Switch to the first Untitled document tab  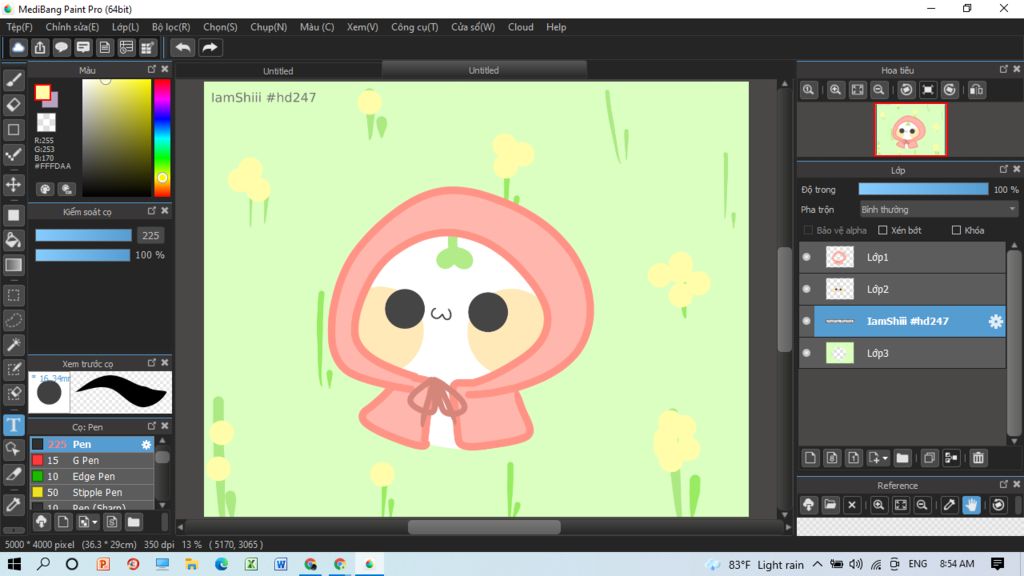click(x=278, y=71)
